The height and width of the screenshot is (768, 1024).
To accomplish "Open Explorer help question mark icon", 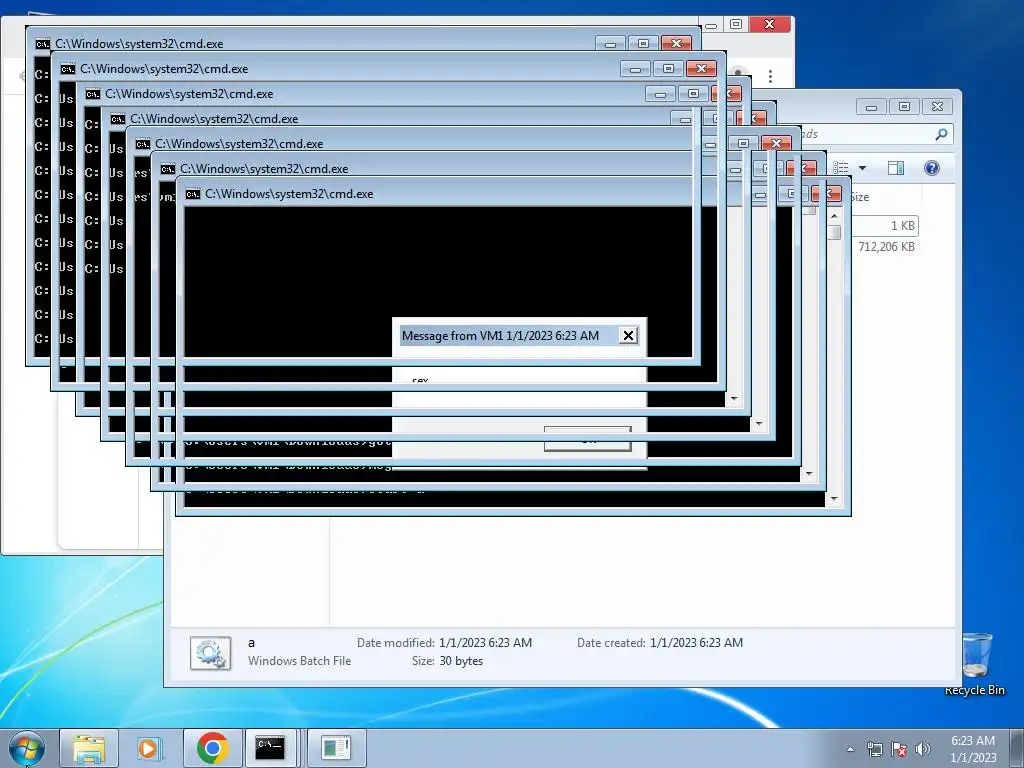I will 932,168.
